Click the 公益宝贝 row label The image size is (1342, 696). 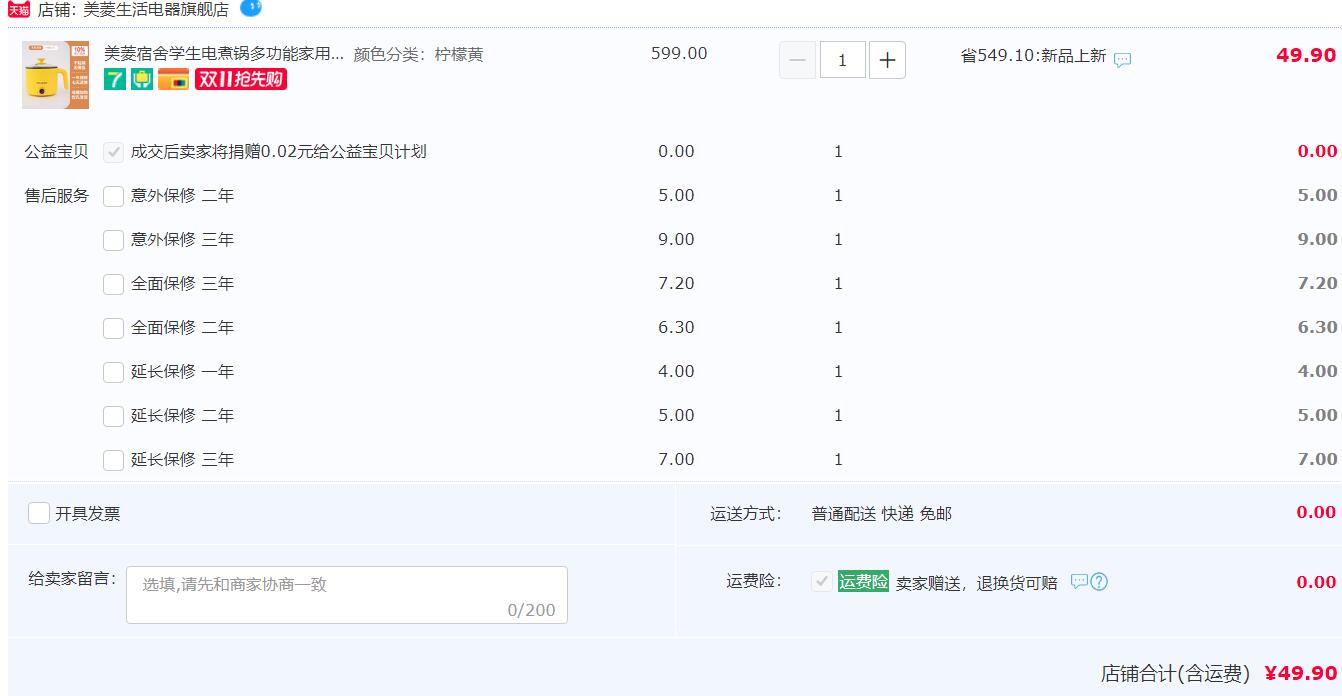[x=57, y=152]
